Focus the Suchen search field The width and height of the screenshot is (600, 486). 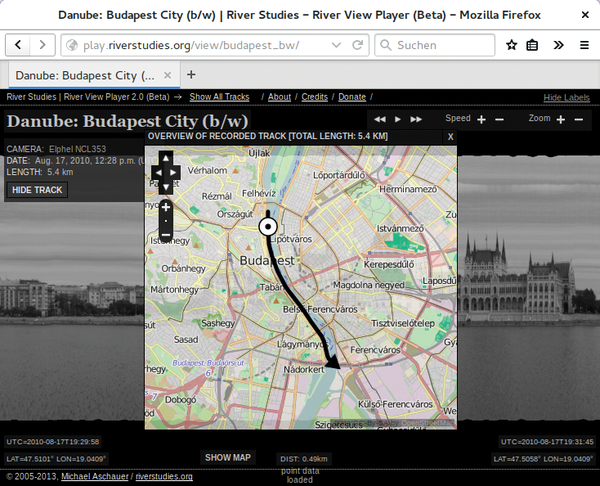tap(434, 45)
